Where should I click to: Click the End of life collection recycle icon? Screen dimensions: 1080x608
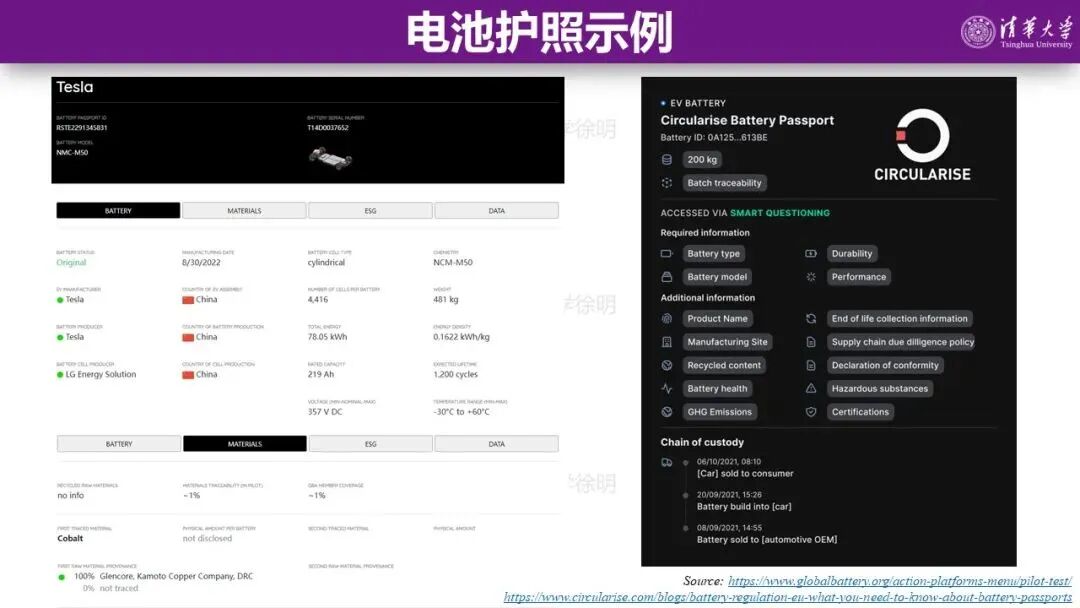[x=810, y=318]
